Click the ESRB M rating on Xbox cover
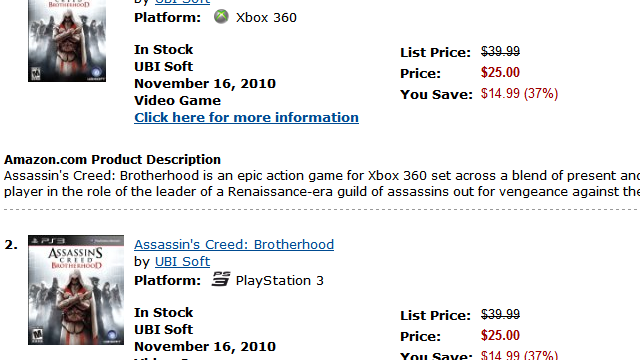 tap(36, 74)
